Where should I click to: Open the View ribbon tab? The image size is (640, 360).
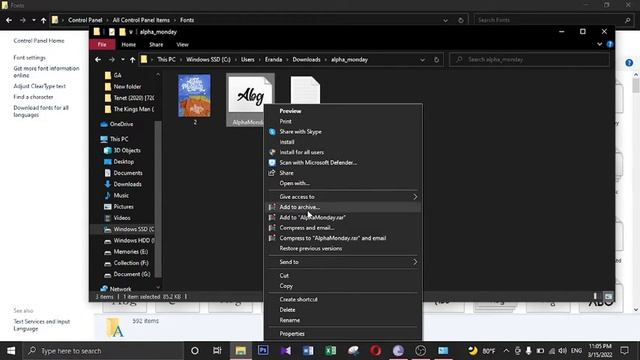pos(182,44)
